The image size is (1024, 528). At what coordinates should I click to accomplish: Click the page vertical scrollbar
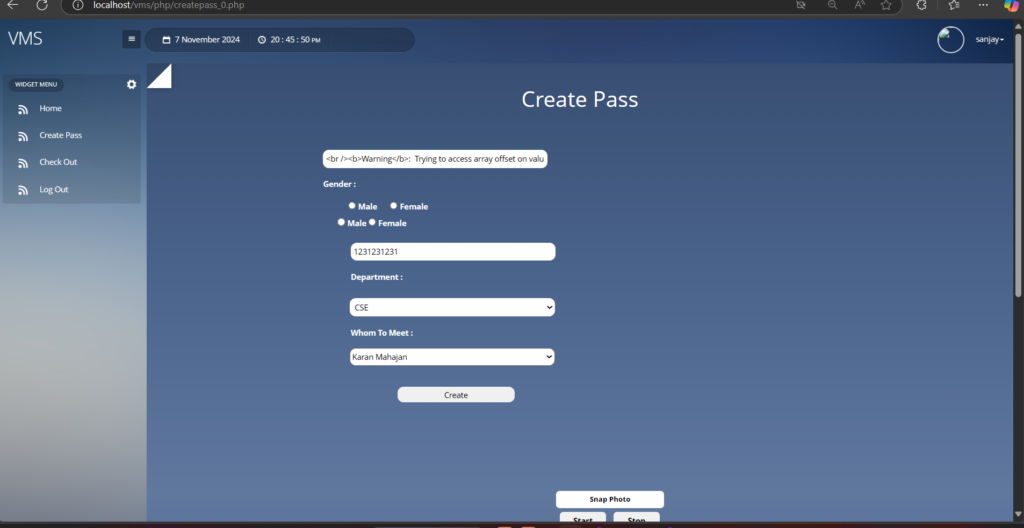pos(1018,163)
